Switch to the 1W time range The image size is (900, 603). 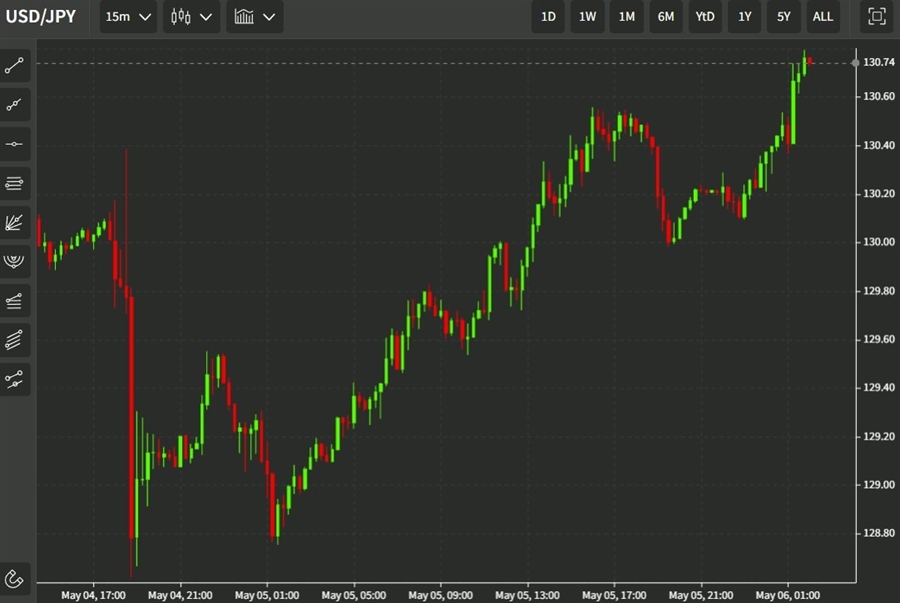tap(587, 17)
